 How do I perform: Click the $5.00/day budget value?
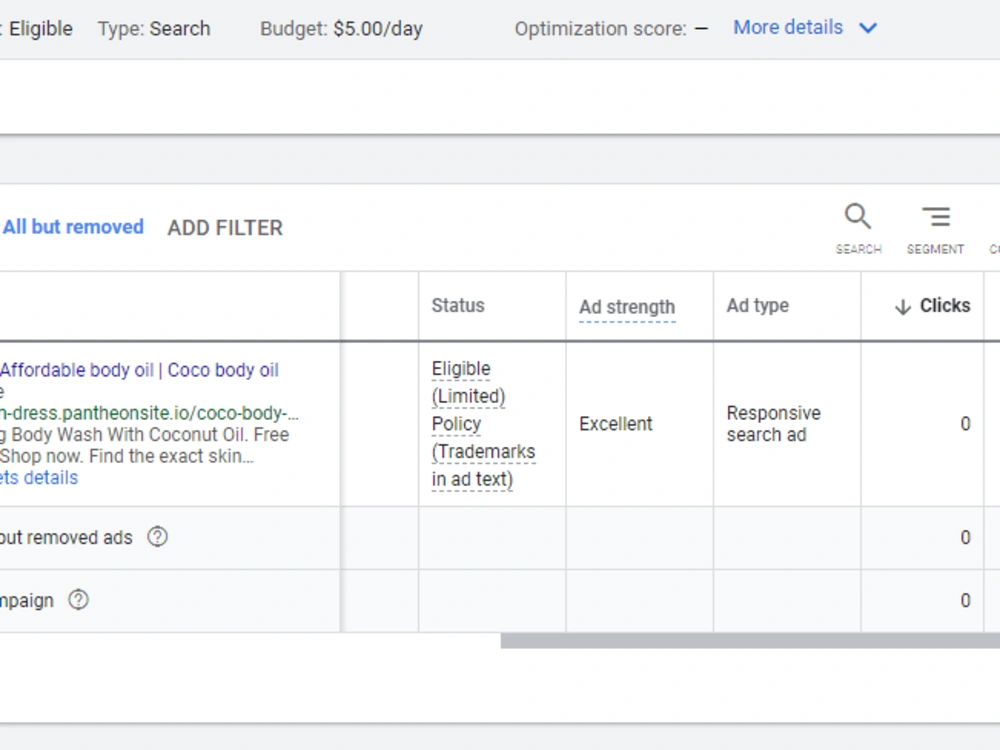pyautogui.click(x=378, y=29)
